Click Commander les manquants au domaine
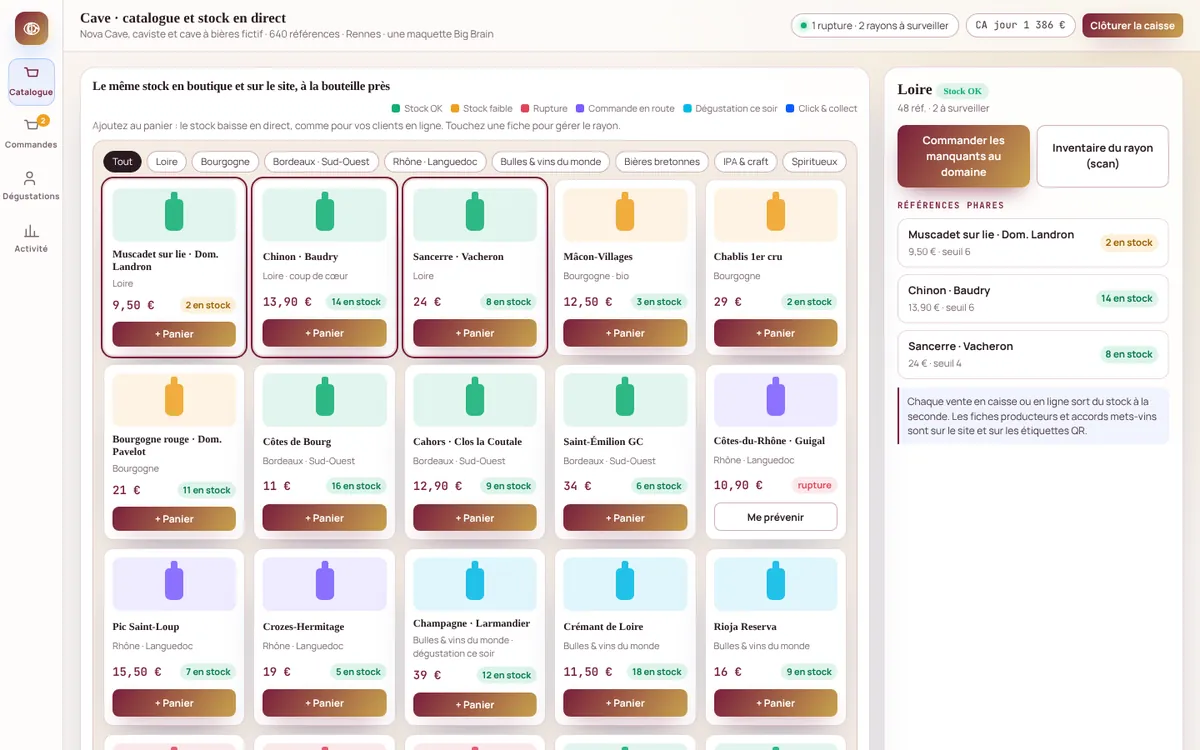Screen dimensions: 1200x750 (x=963, y=156)
